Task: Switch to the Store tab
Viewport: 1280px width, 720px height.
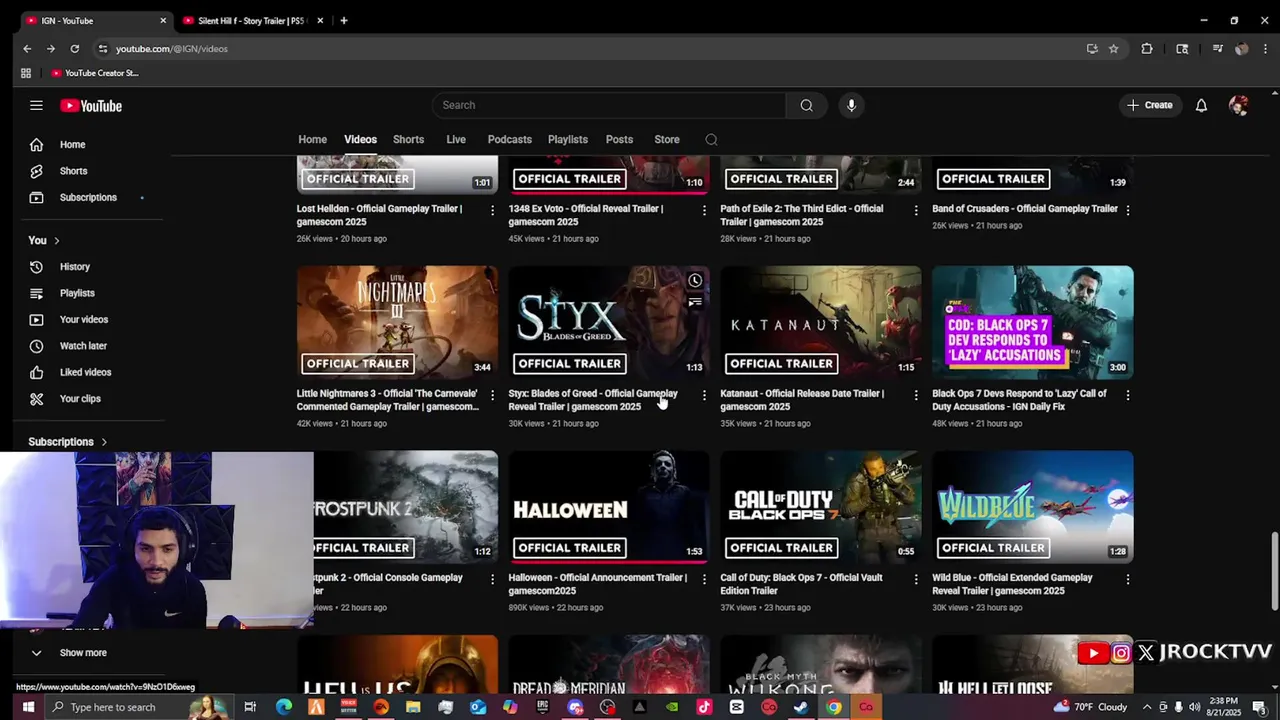Action: point(667,140)
